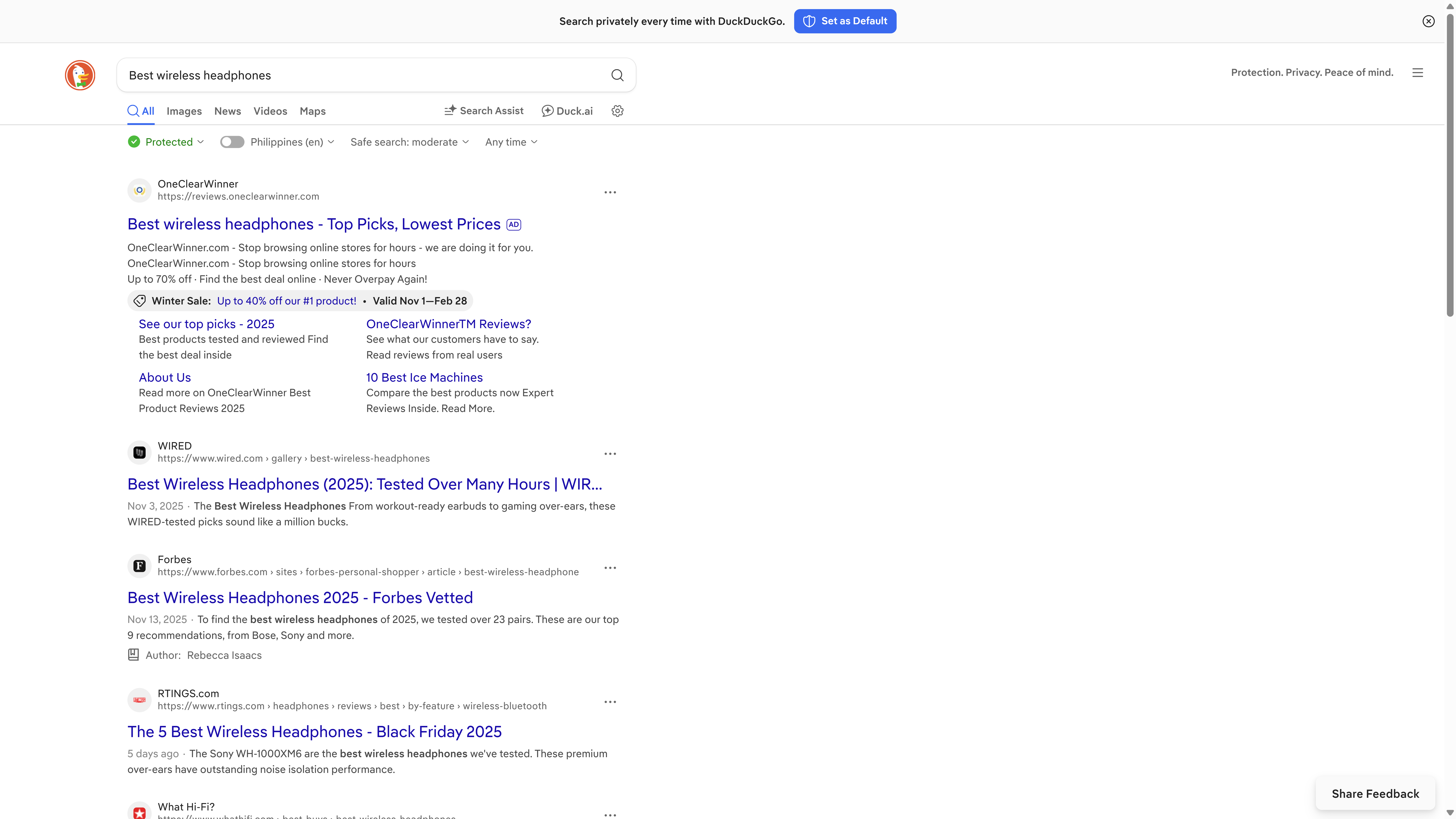1456x819 pixels.
Task: Open Search Assist
Action: (x=484, y=111)
